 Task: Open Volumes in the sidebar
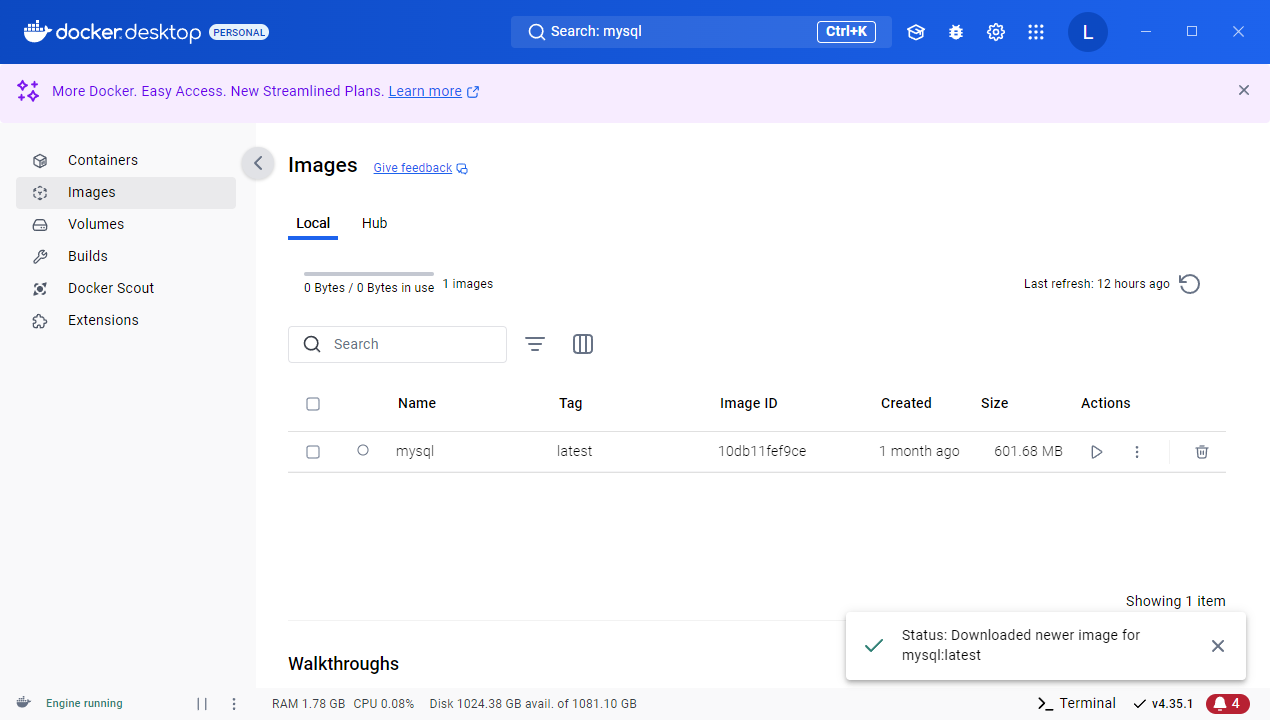126,224
